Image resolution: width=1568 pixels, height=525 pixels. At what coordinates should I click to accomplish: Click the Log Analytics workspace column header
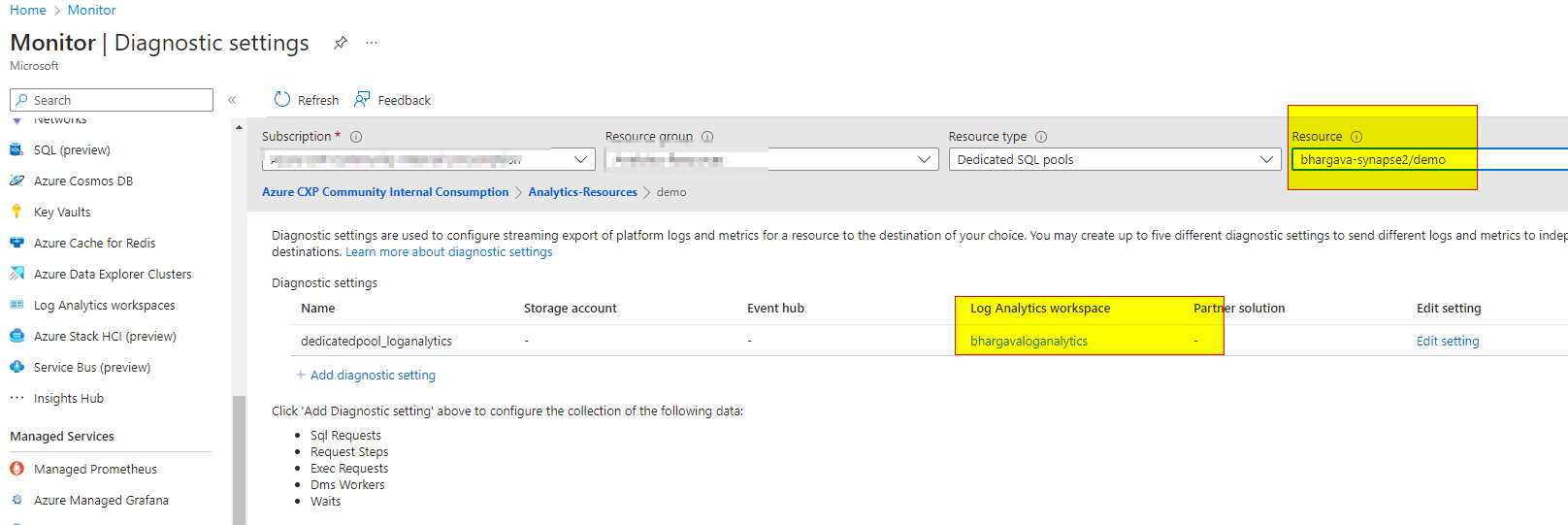click(1040, 308)
